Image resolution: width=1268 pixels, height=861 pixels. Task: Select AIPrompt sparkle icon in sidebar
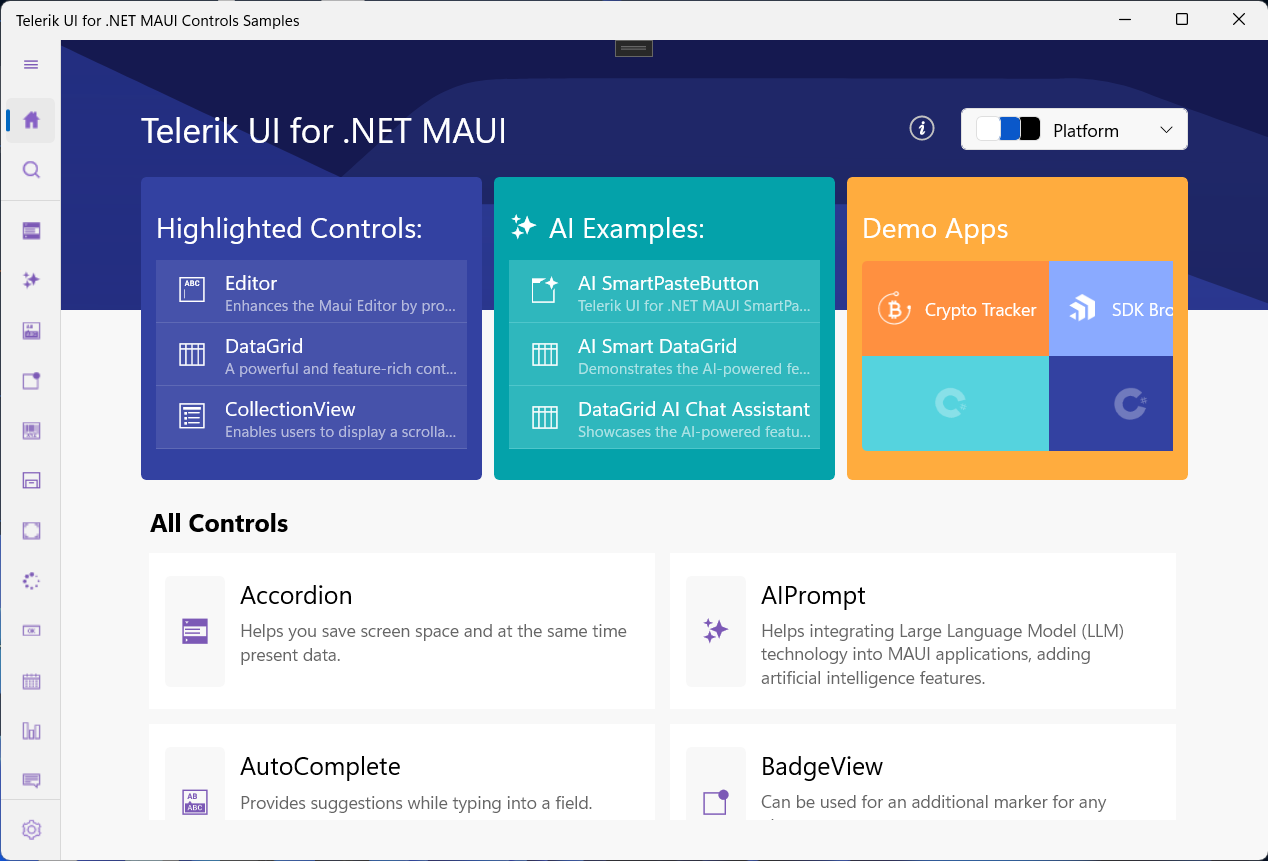(31, 281)
